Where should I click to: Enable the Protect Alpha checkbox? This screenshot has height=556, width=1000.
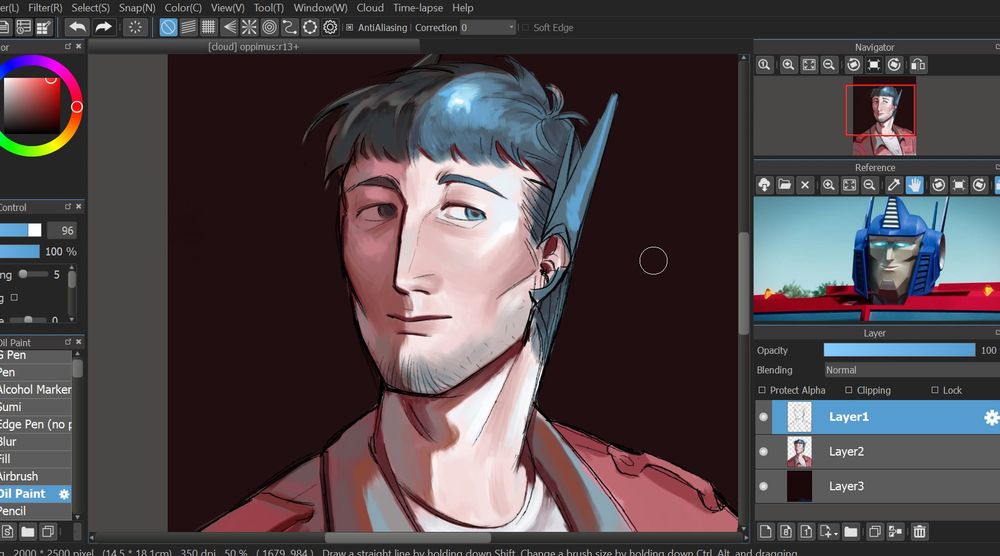[x=762, y=390]
